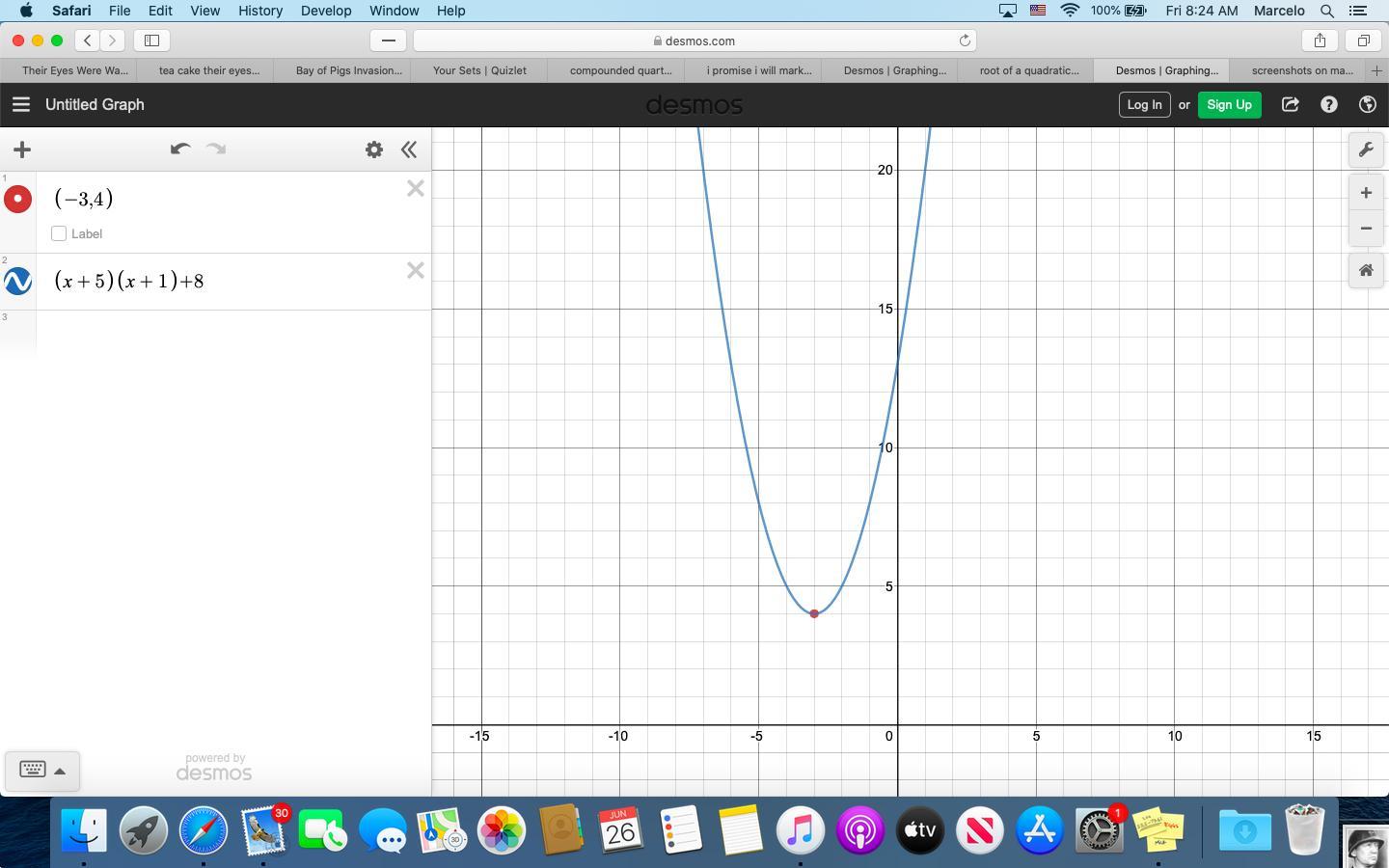Switch to the Bay of Pigs Invasion tab
The image size is (1389, 868).
tap(348, 70)
